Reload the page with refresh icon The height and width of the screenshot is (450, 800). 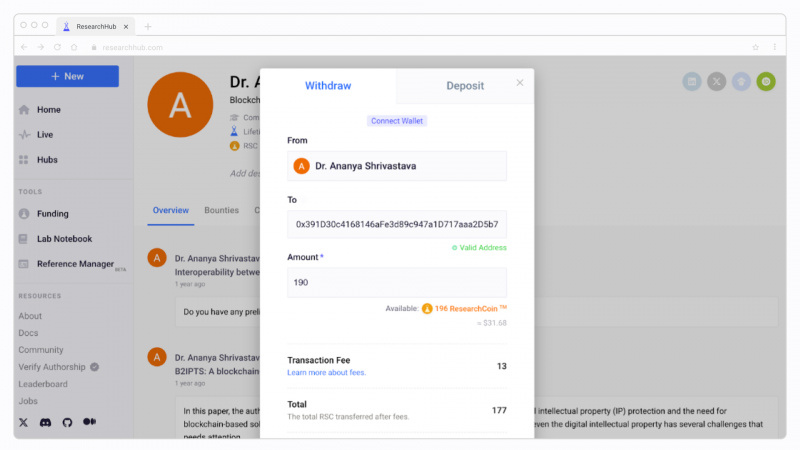(57, 47)
